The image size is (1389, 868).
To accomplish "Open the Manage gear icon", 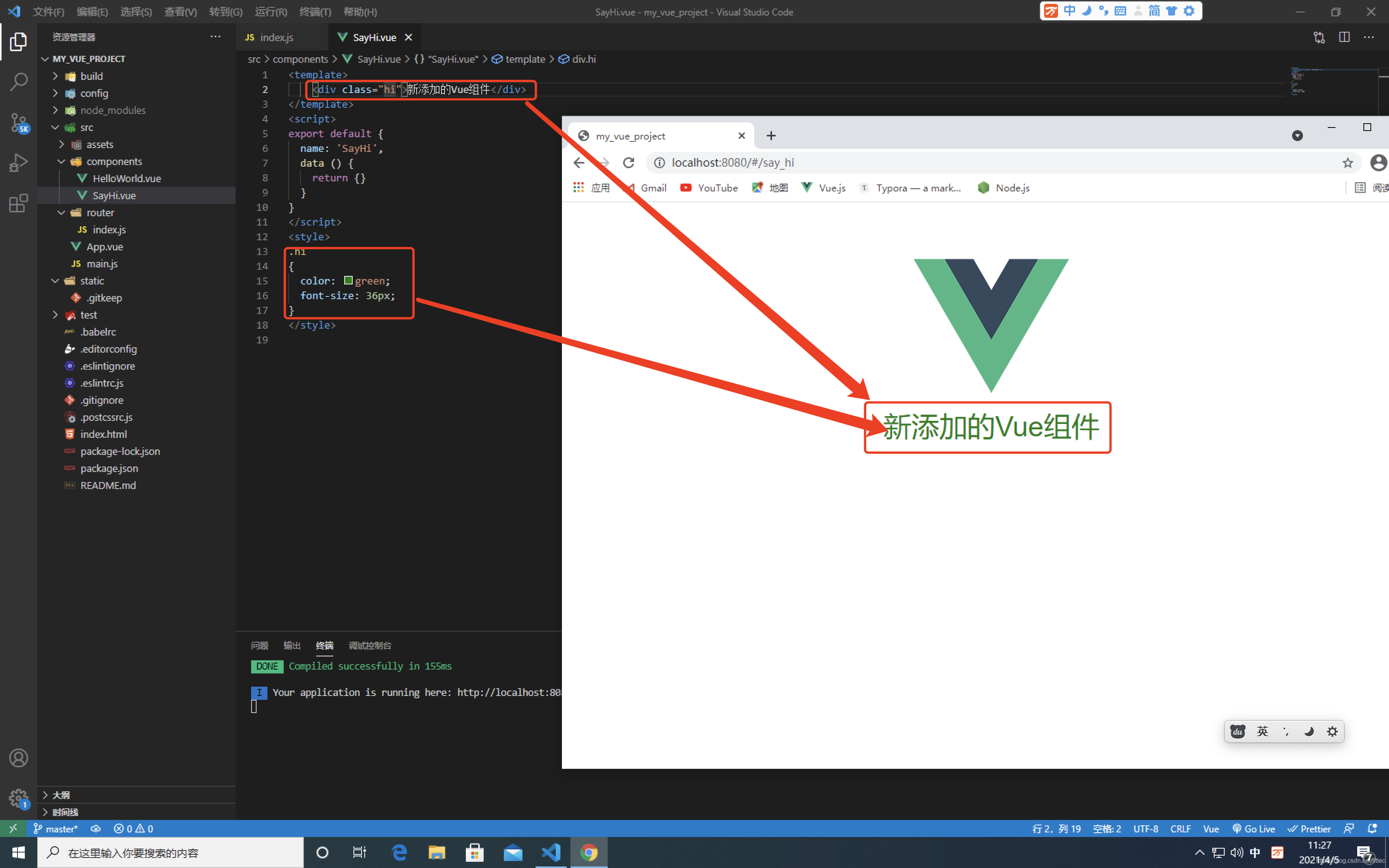I will 18,798.
